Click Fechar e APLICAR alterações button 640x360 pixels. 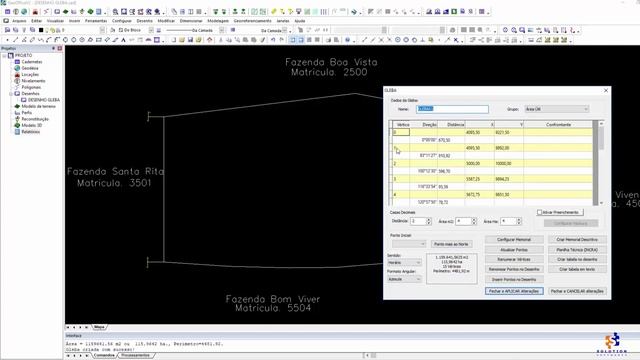pyautogui.click(x=514, y=291)
